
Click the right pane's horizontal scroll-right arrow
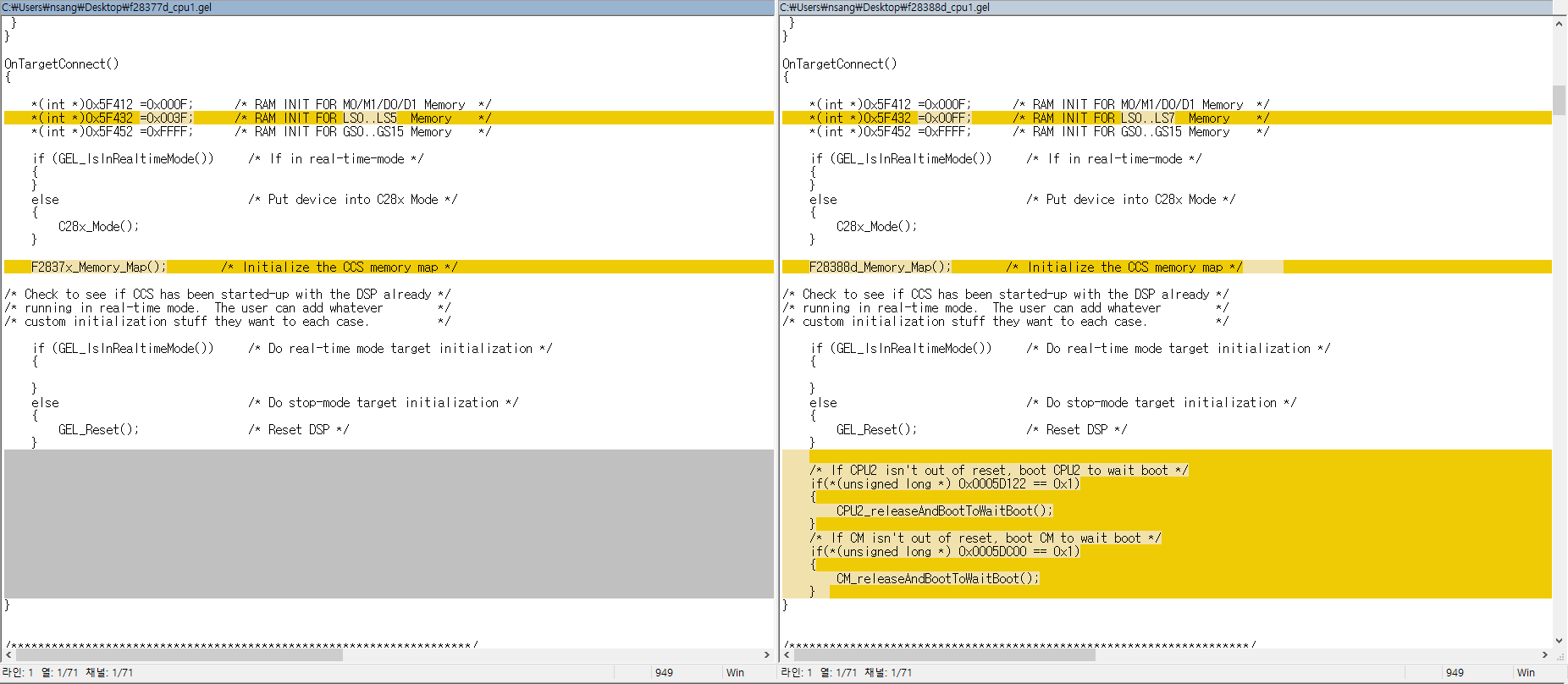pos(1545,655)
